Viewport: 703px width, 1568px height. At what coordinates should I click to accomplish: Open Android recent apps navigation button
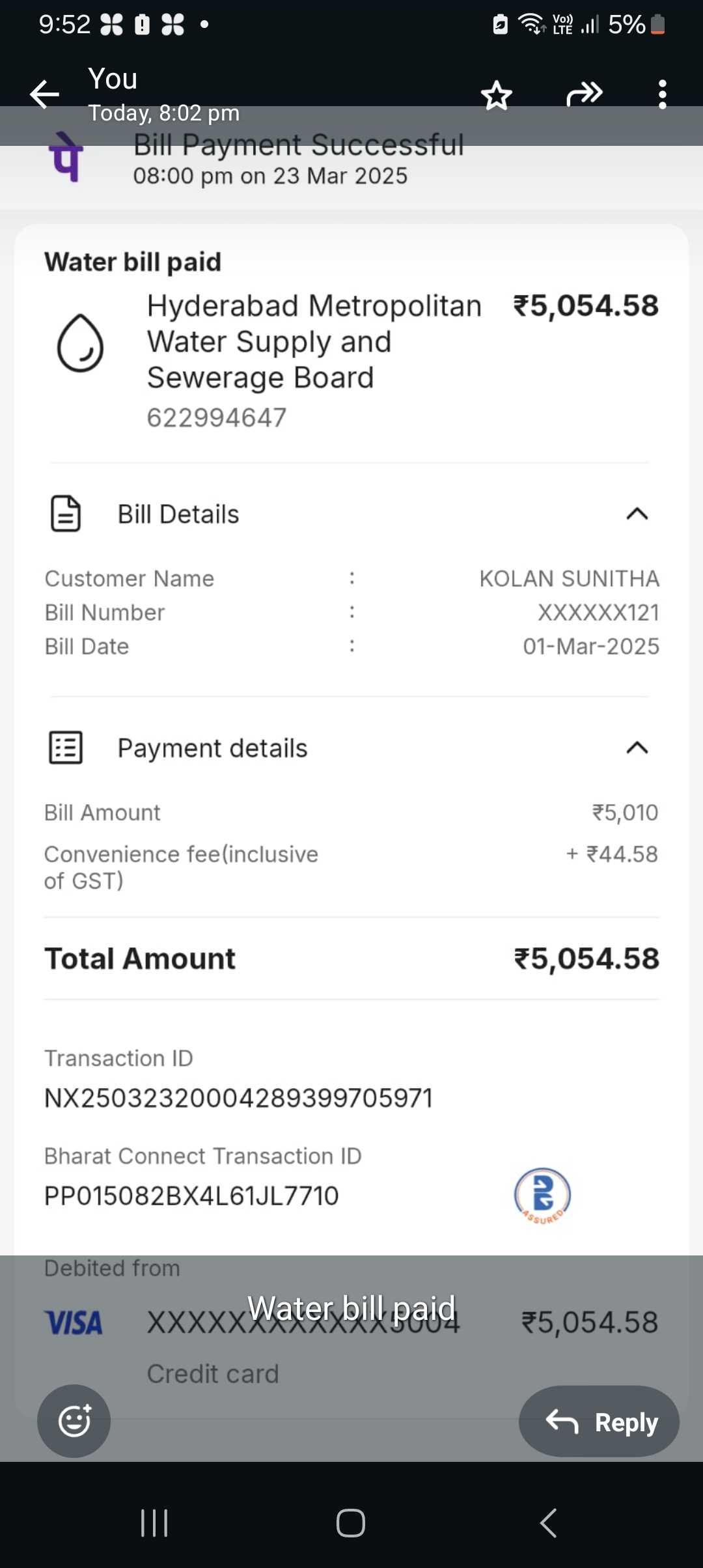click(x=154, y=1523)
